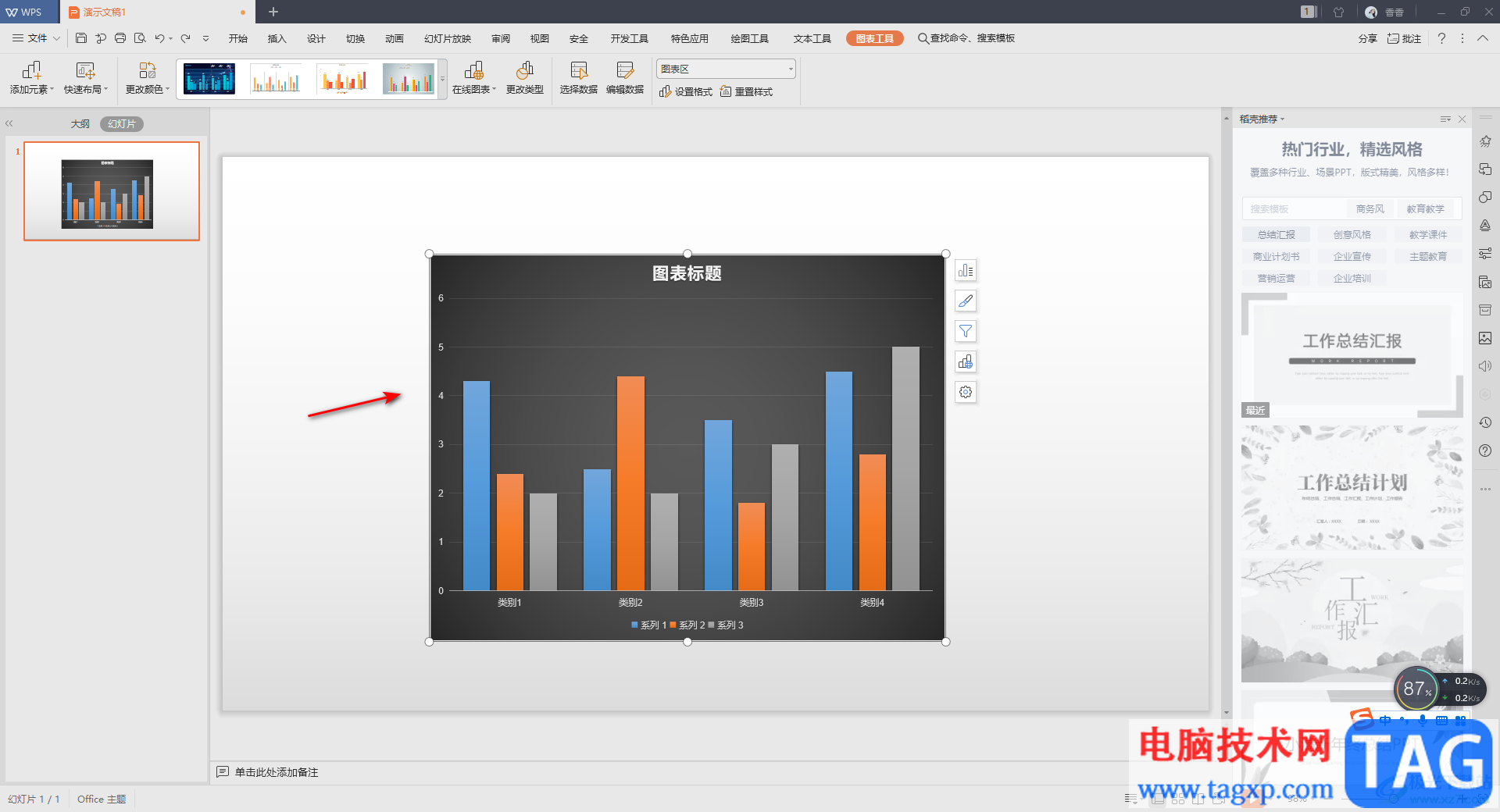The width and height of the screenshot is (1500, 812).
Task: Open Change Colors (更改颜色)
Action: click(x=148, y=78)
